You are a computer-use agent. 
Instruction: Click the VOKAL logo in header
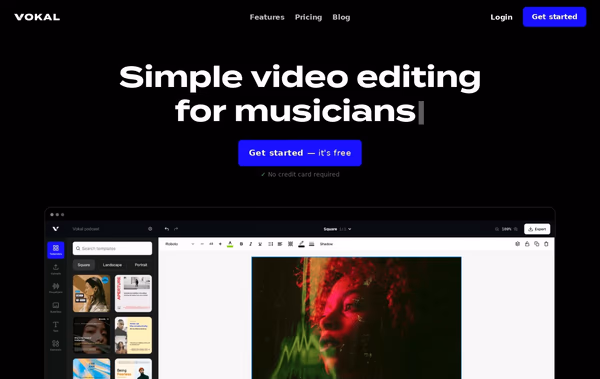click(x=37, y=17)
